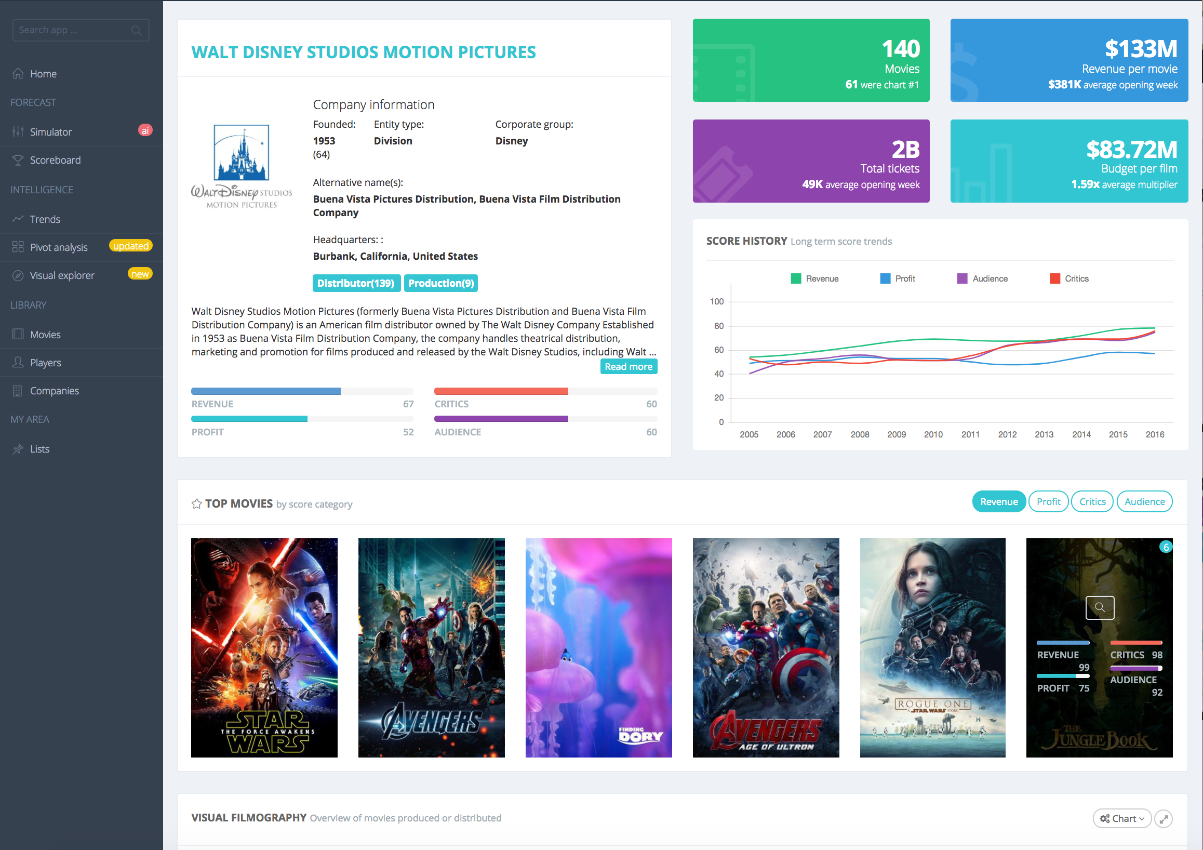Click the Search app input field

pyautogui.click(x=80, y=30)
